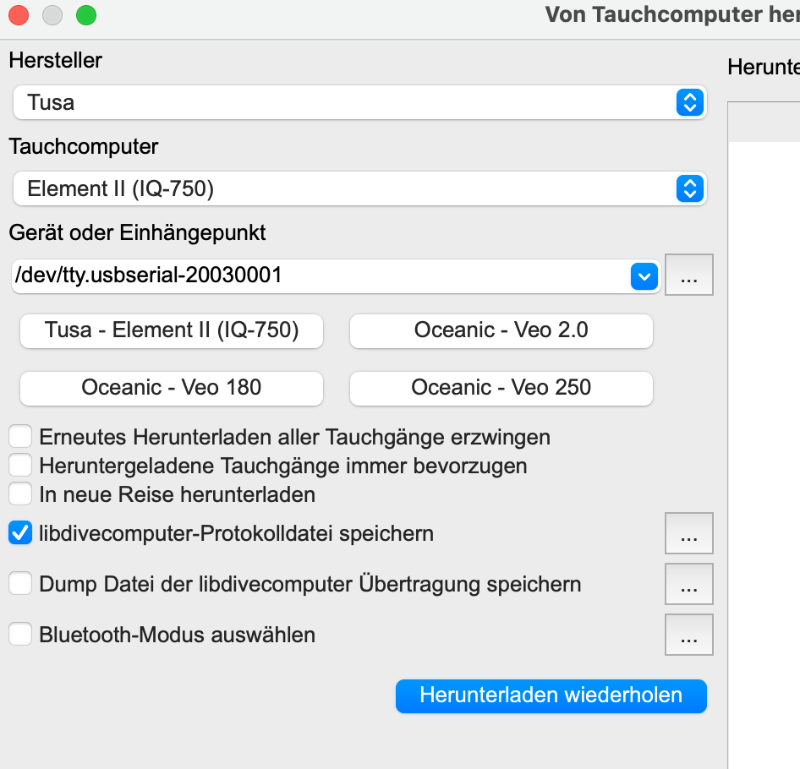Open the browse button beside the device path

[x=689, y=275]
